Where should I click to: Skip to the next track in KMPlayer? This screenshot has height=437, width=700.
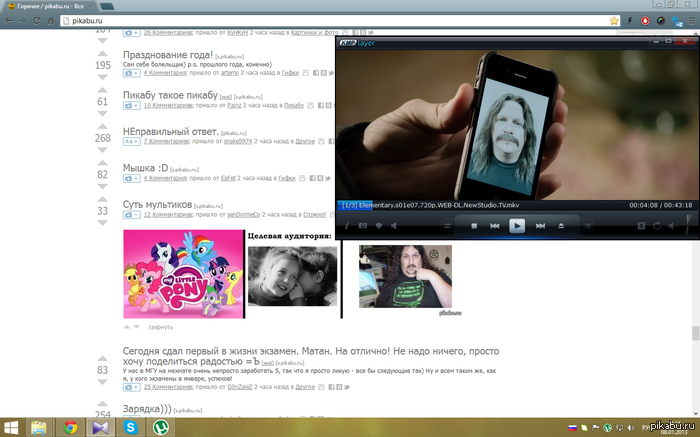pos(539,226)
